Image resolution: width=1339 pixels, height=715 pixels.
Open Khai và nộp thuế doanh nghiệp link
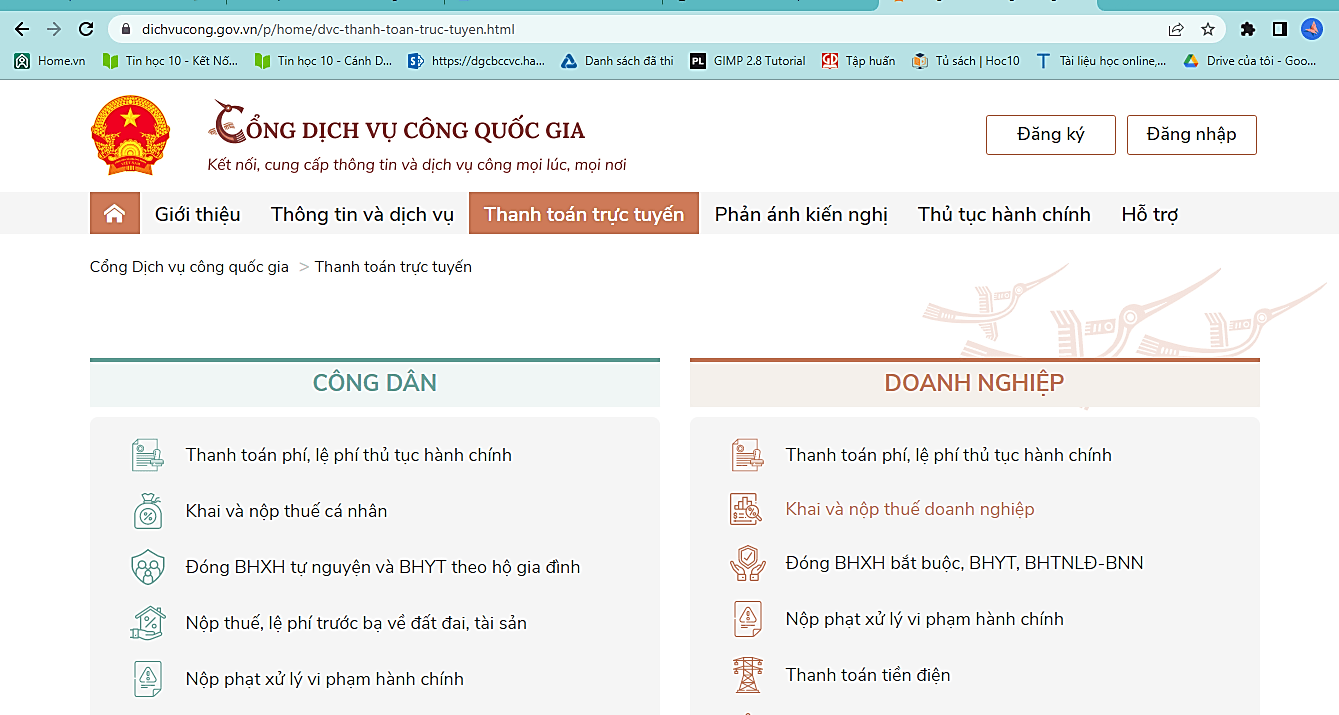[910, 509]
